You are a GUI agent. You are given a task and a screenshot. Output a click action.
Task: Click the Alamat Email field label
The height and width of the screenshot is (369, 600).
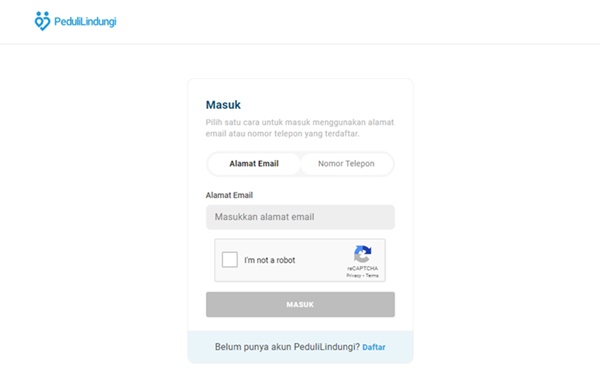click(229, 195)
